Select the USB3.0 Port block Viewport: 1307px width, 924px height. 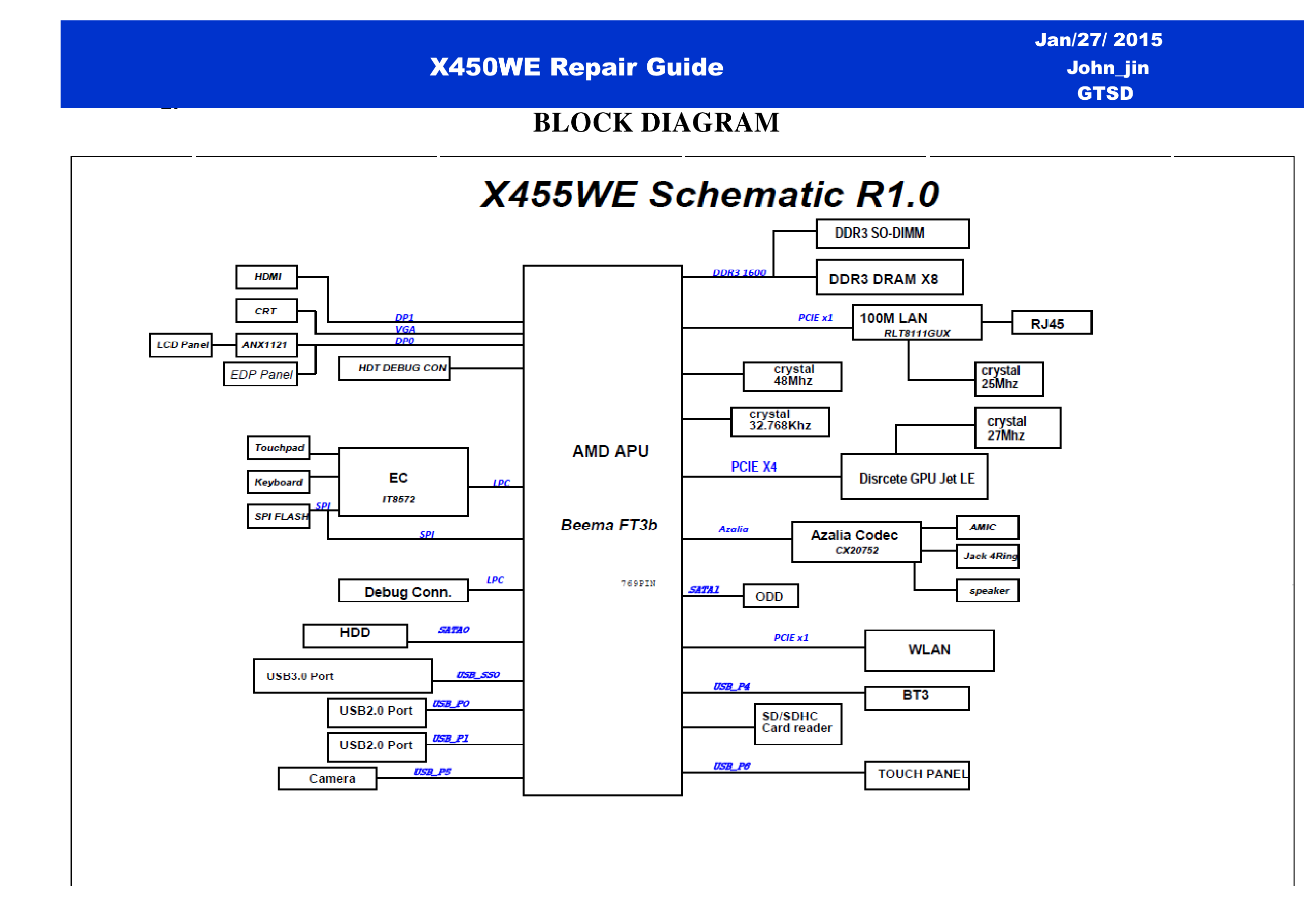click(x=343, y=676)
